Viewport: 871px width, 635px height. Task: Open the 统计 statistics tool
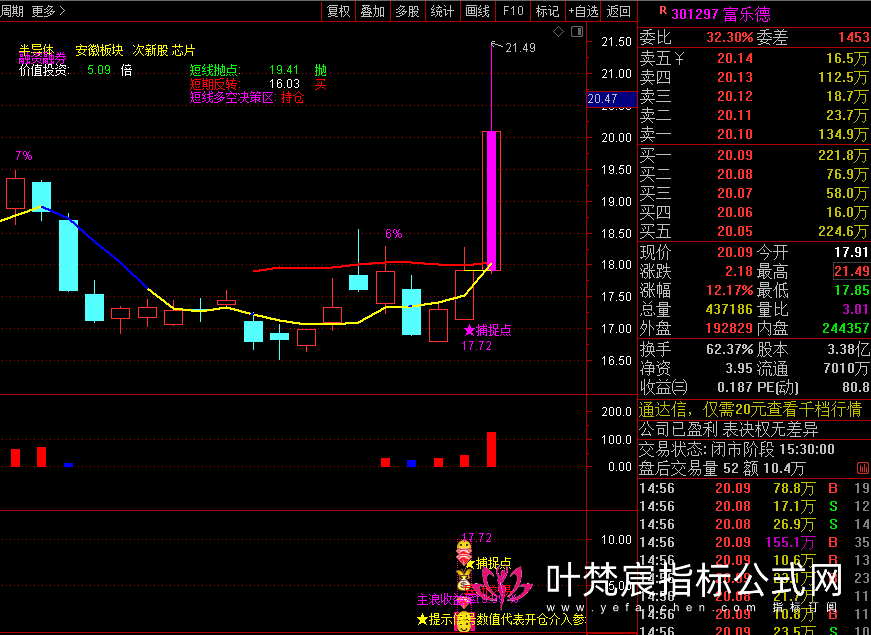coord(442,11)
